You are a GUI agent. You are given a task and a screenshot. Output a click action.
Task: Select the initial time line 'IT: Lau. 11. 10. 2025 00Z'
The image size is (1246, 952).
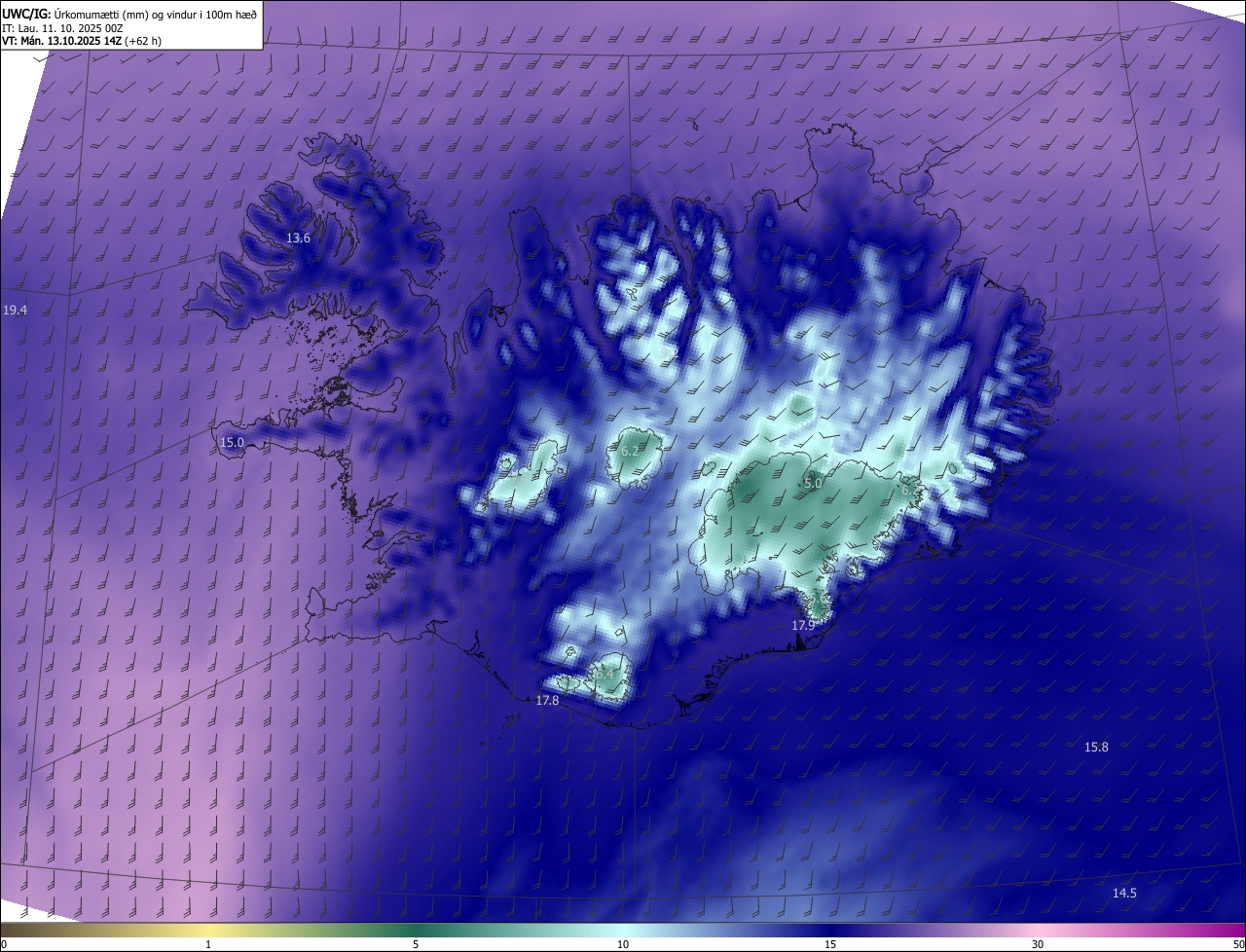62,27
